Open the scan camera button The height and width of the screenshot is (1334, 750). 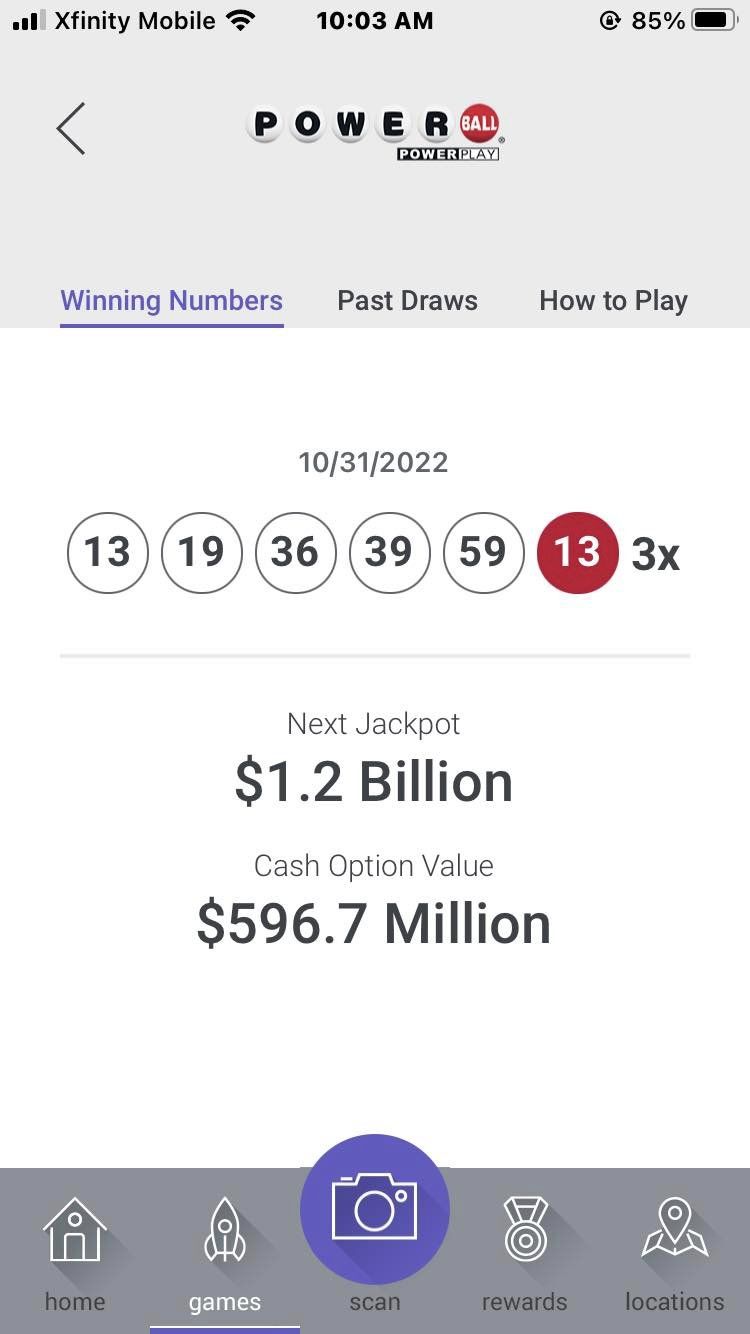[375, 1209]
